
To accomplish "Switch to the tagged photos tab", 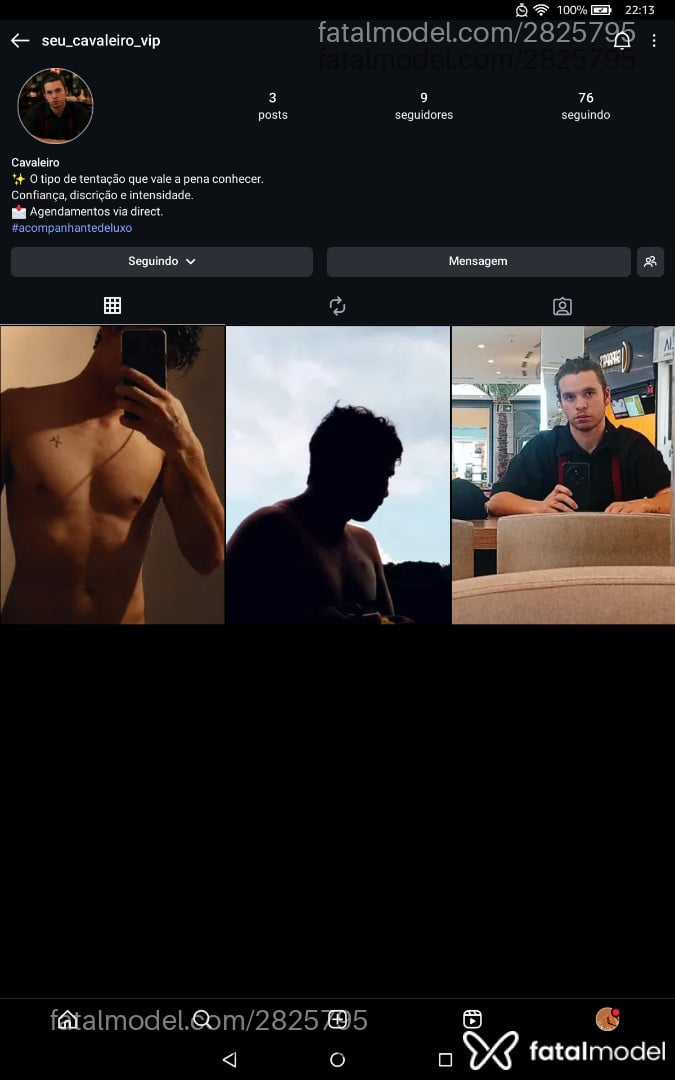I will pos(562,306).
